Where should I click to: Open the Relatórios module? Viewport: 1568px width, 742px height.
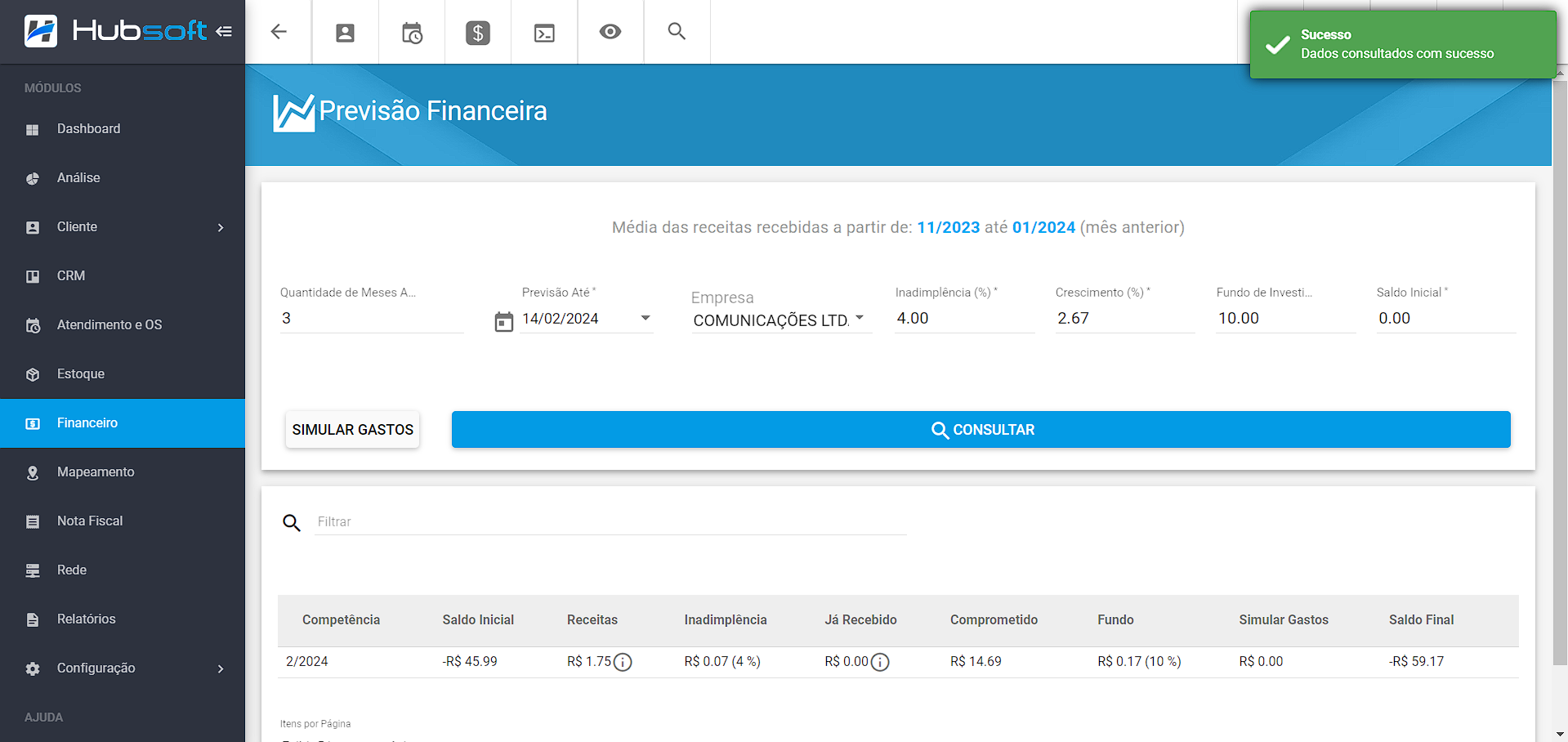pos(123,619)
